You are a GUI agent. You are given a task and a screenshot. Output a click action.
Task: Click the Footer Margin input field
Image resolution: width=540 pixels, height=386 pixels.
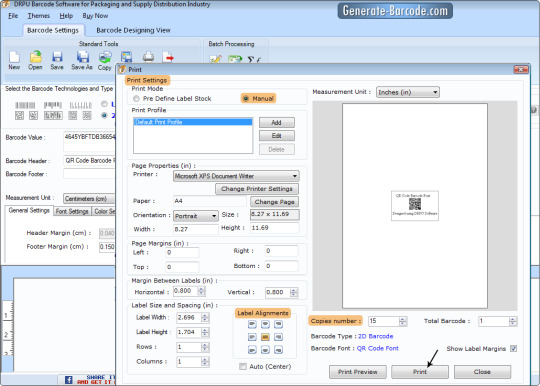107,247
